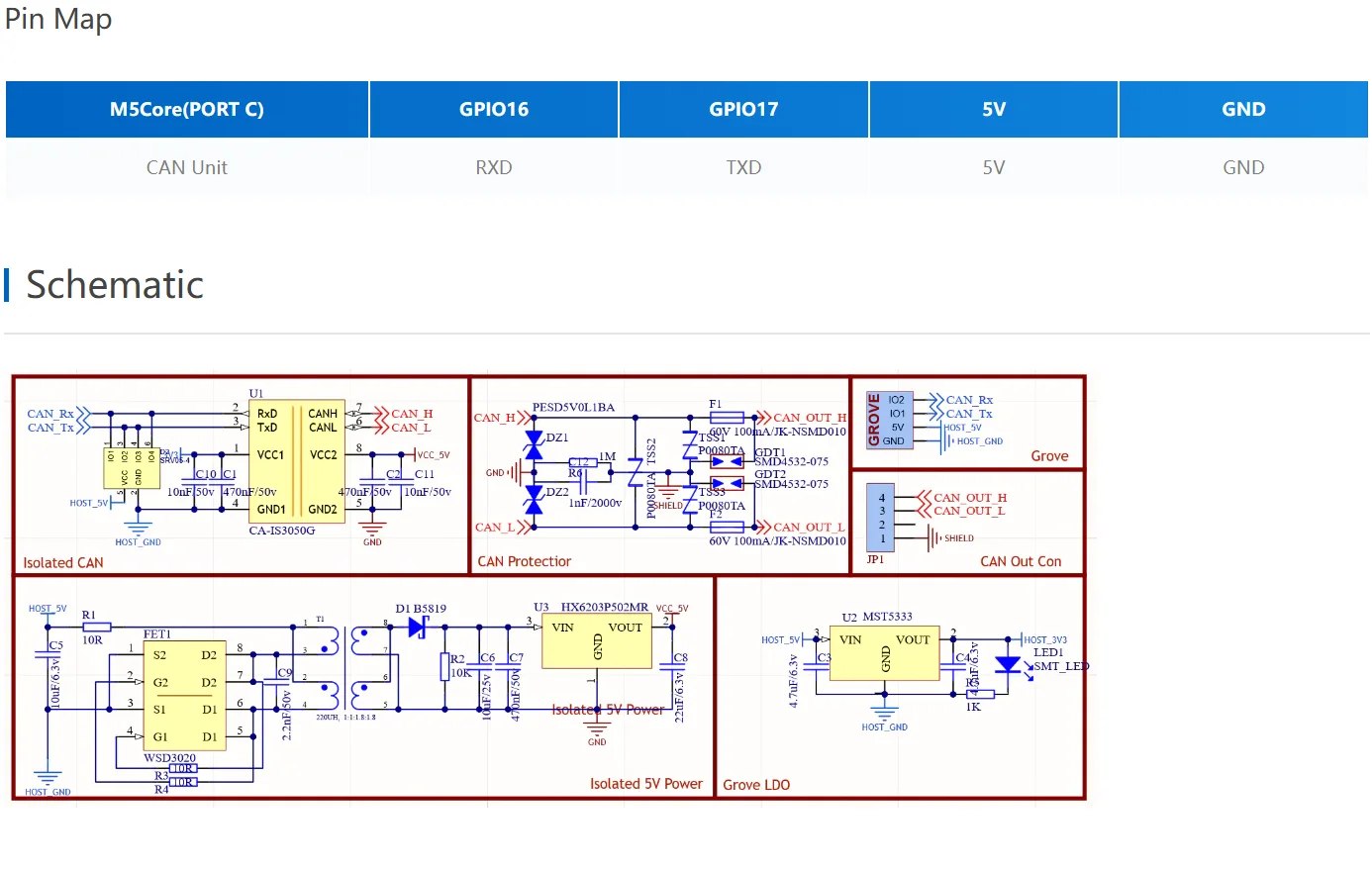
Task: Select the CAN Unit table cell
Action: coord(187,167)
